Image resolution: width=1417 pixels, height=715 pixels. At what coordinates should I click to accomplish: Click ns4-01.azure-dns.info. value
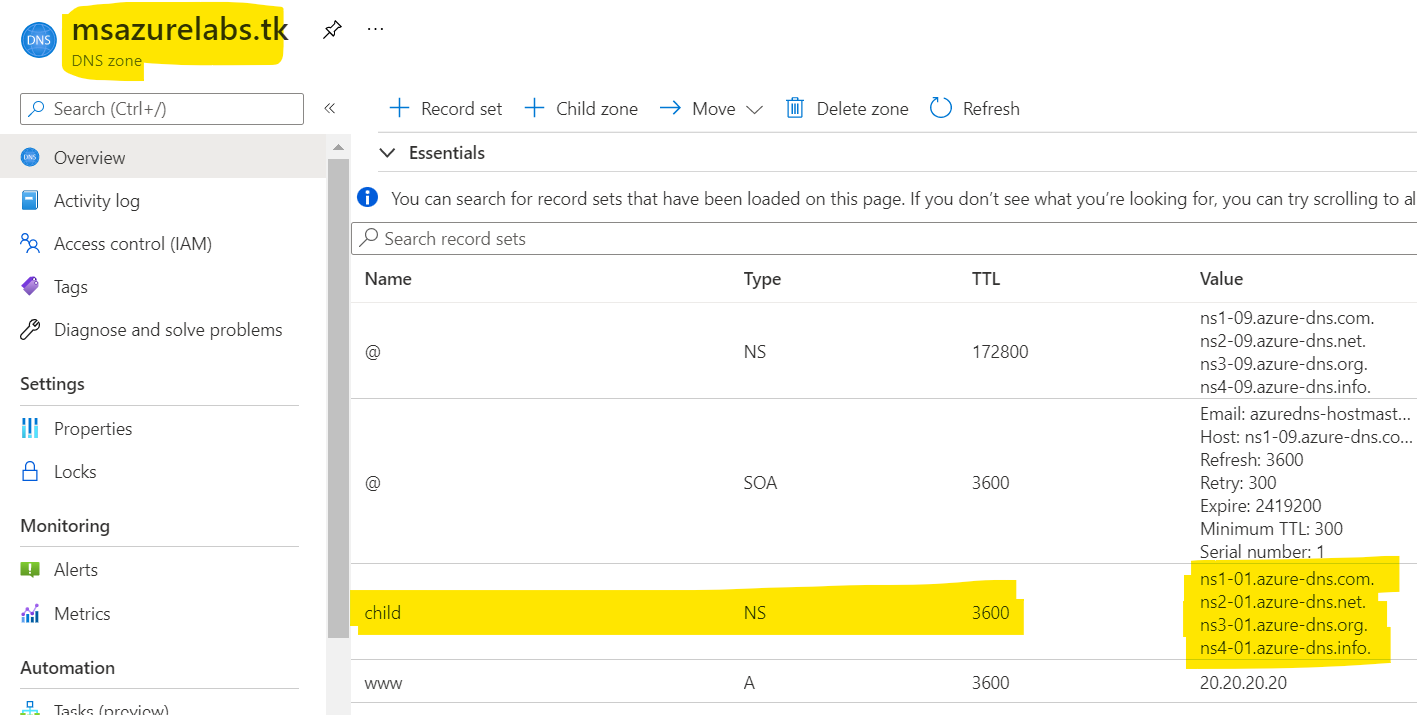tap(1285, 648)
